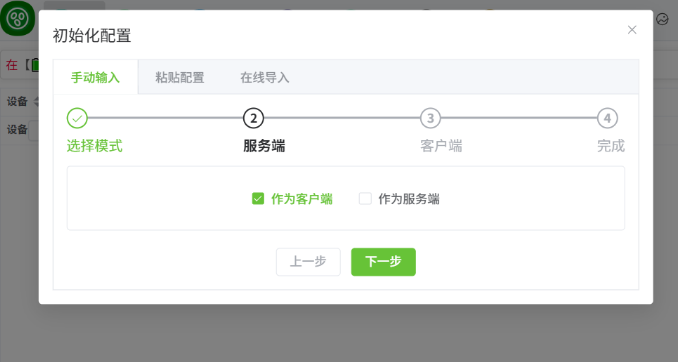Open the 在线导入 tab
Viewport: 678px width, 362px height.
coord(265,77)
